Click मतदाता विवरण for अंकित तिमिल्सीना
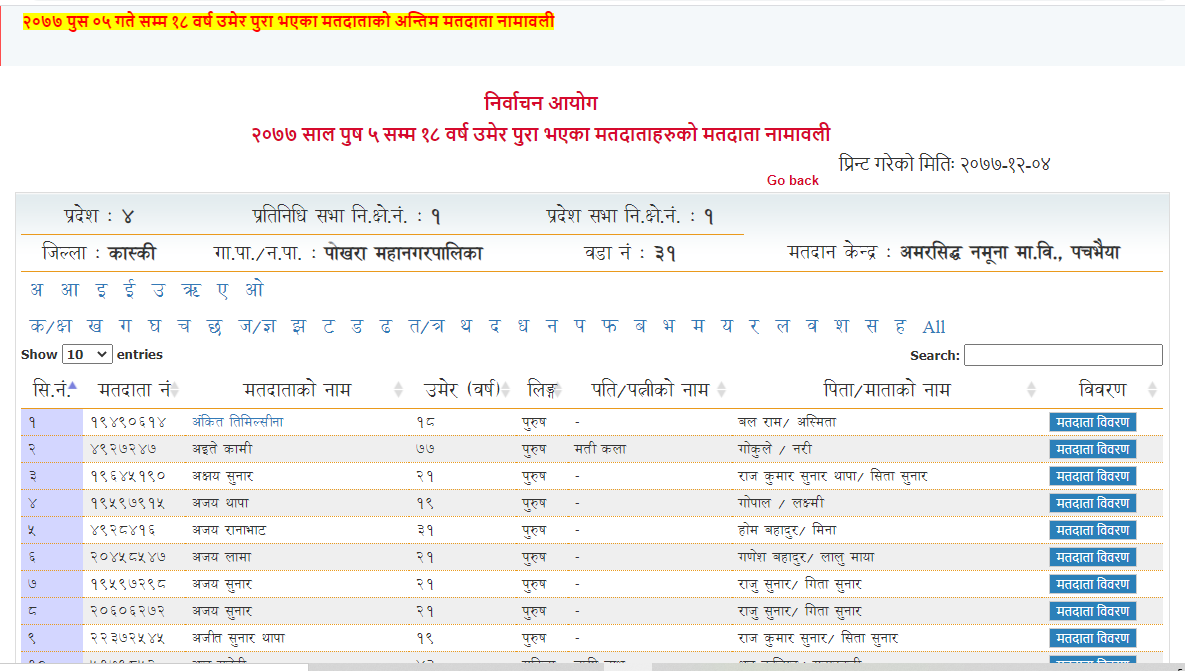Image resolution: width=1185 pixels, height=671 pixels. click(x=1092, y=422)
